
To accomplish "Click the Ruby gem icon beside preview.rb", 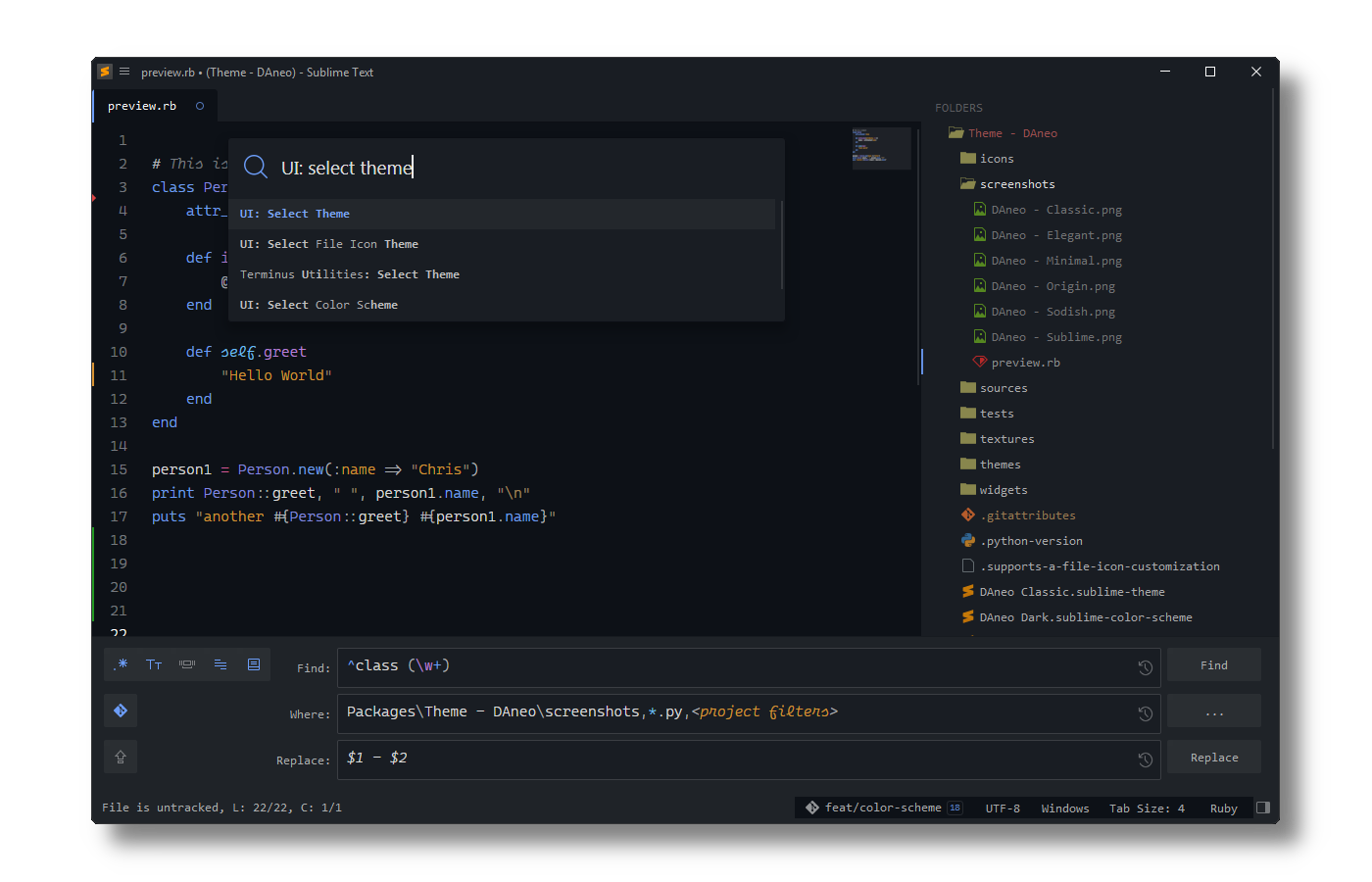I will pyautogui.click(x=979, y=362).
